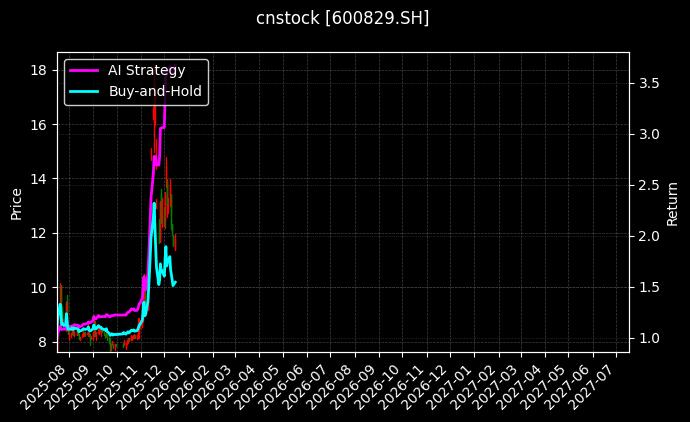
Task: Click the 8 price tick label
Action: tap(41, 342)
